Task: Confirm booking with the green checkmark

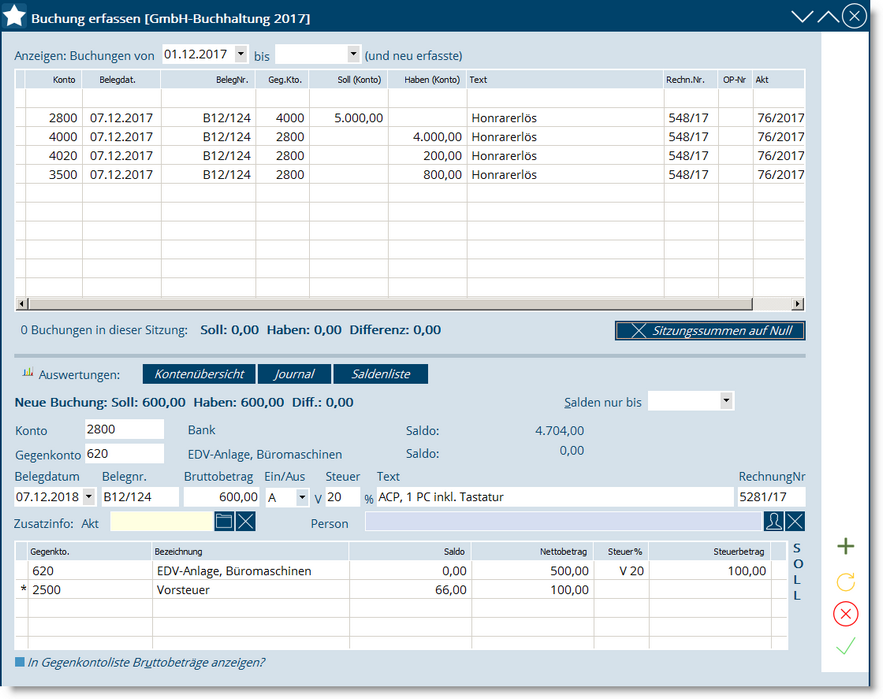Action: 846,647
